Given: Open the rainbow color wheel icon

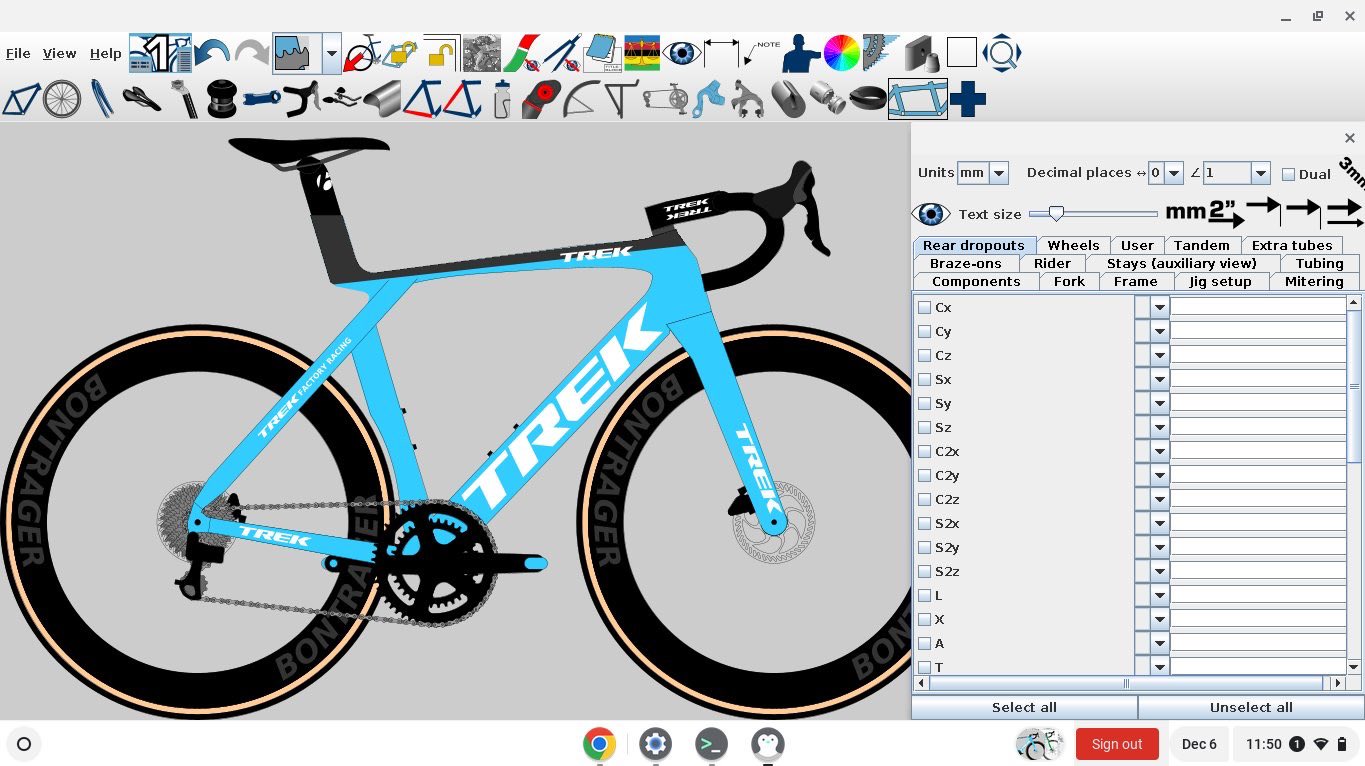Looking at the screenshot, I should 842,53.
